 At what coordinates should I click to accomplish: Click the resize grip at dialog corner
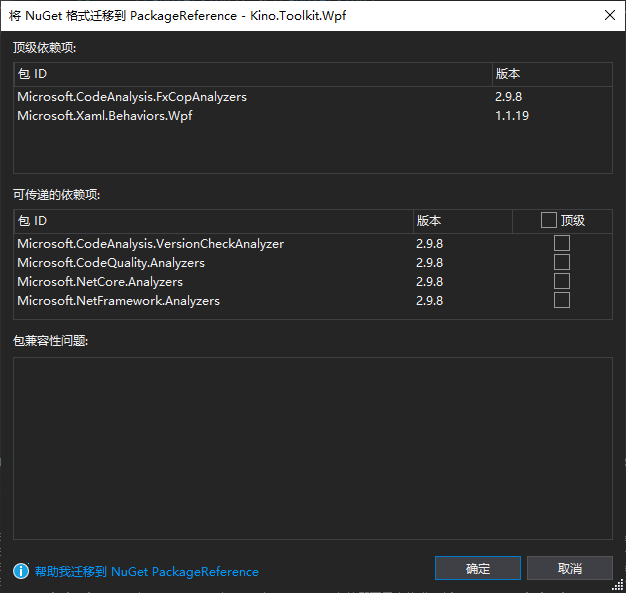point(618,585)
